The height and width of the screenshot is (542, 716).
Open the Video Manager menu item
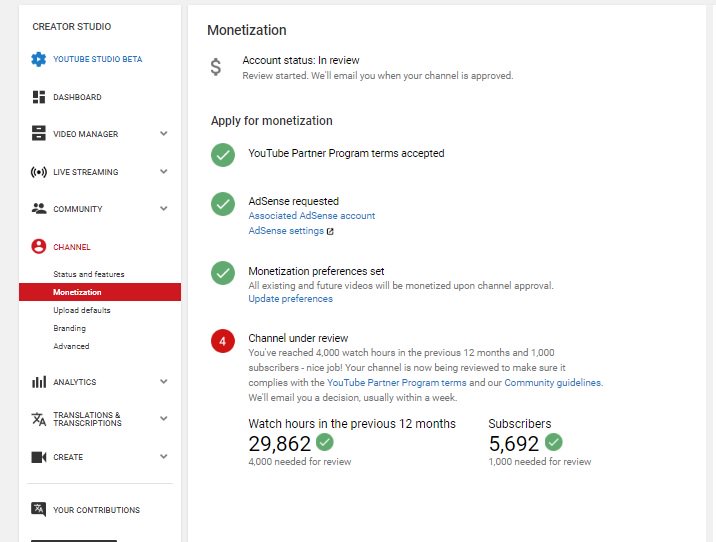85,134
